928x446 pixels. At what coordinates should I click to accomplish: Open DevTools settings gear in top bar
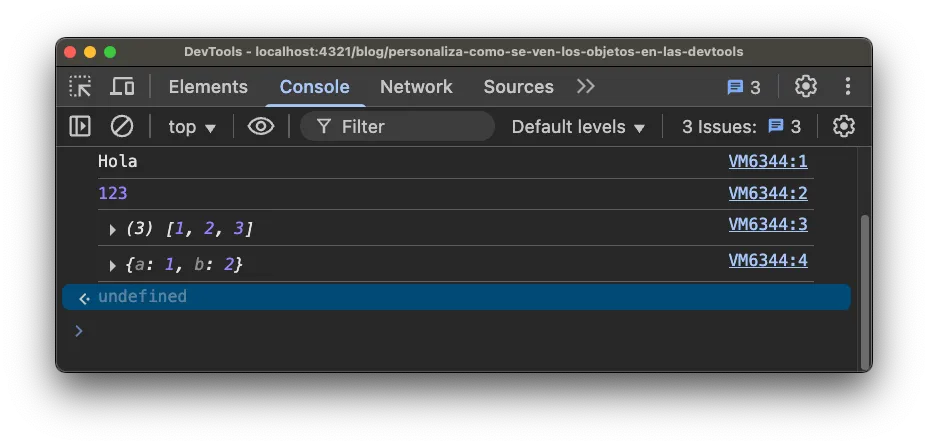pyautogui.click(x=805, y=87)
